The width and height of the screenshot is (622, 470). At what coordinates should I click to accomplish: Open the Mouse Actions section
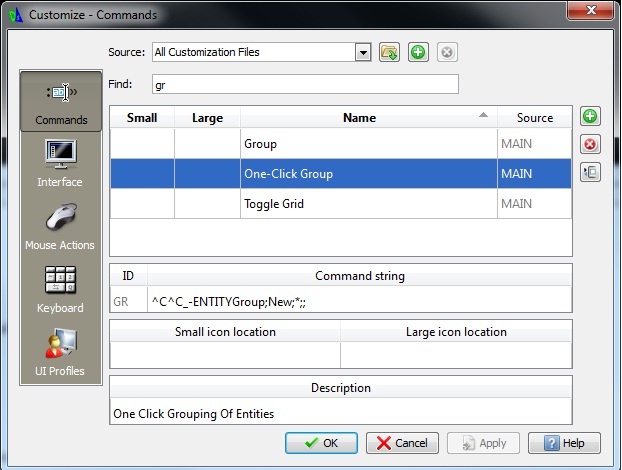pos(61,227)
